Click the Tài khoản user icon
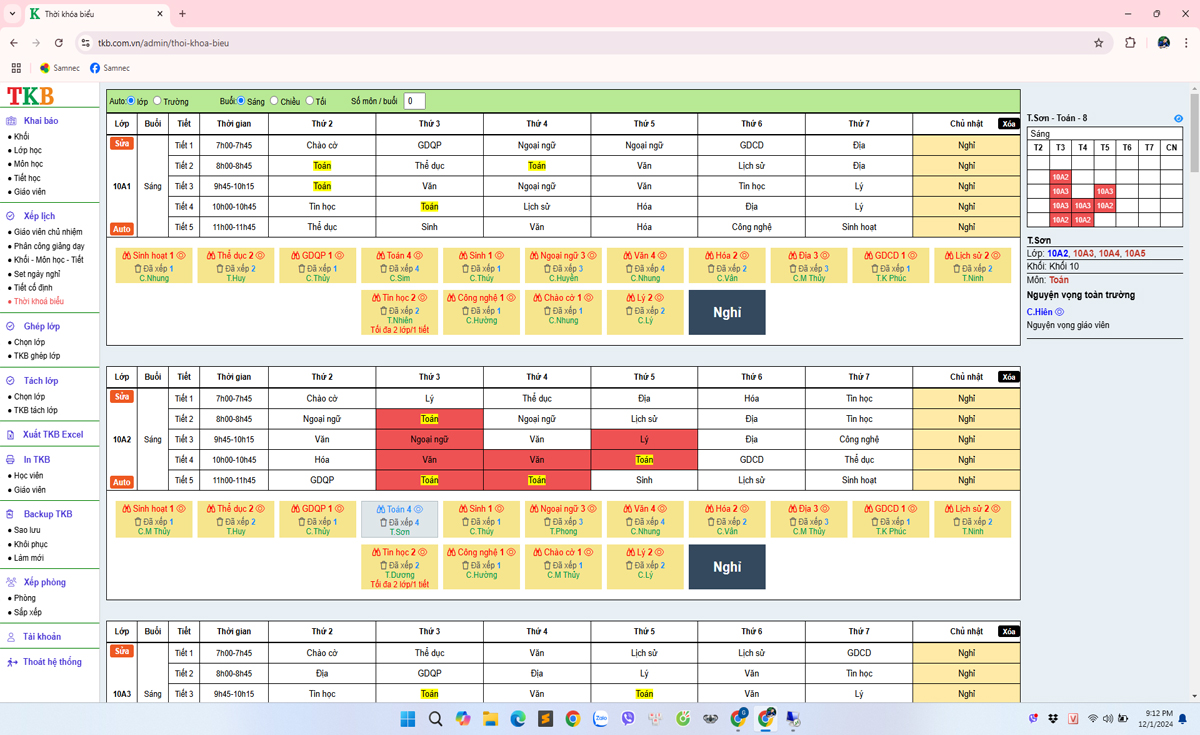The width and height of the screenshot is (1200, 735). [11, 637]
